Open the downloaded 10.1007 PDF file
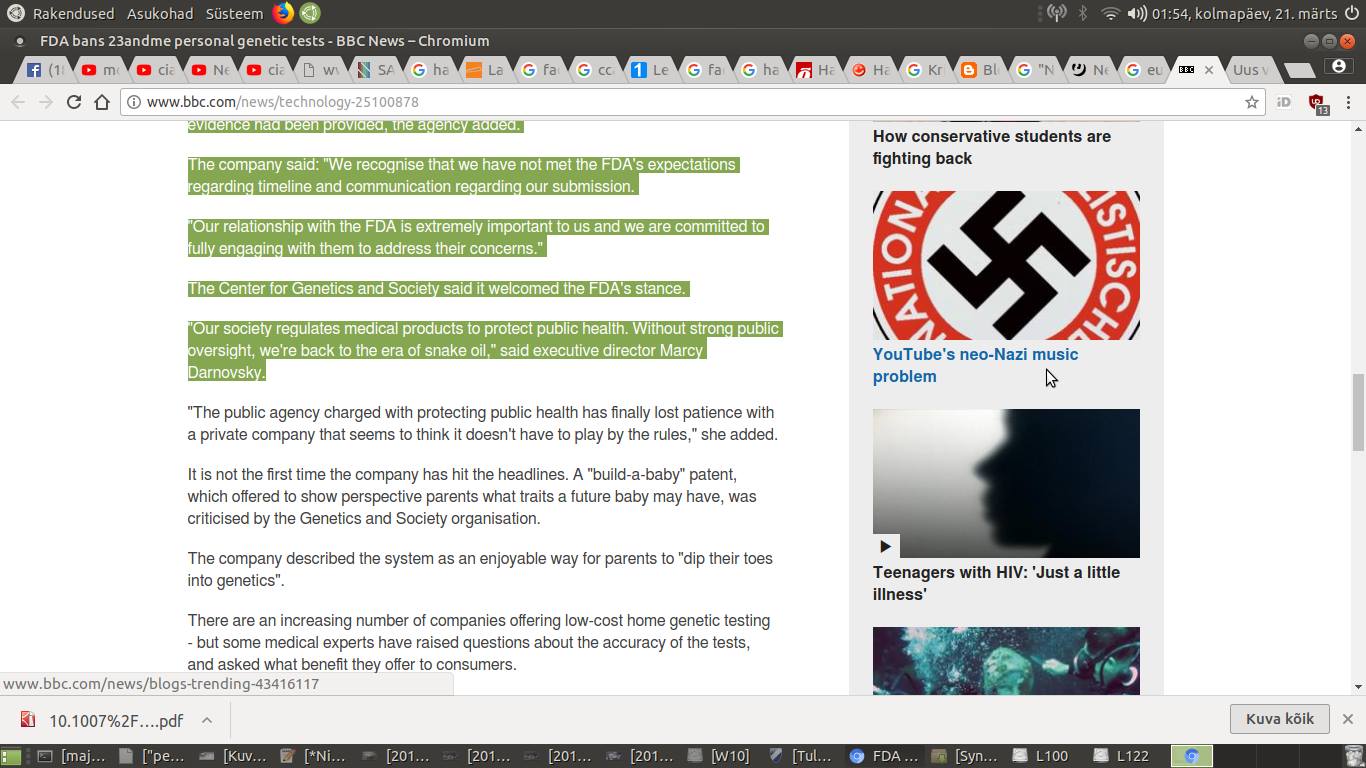Viewport: 1366px width, 768px height. point(116,721)
